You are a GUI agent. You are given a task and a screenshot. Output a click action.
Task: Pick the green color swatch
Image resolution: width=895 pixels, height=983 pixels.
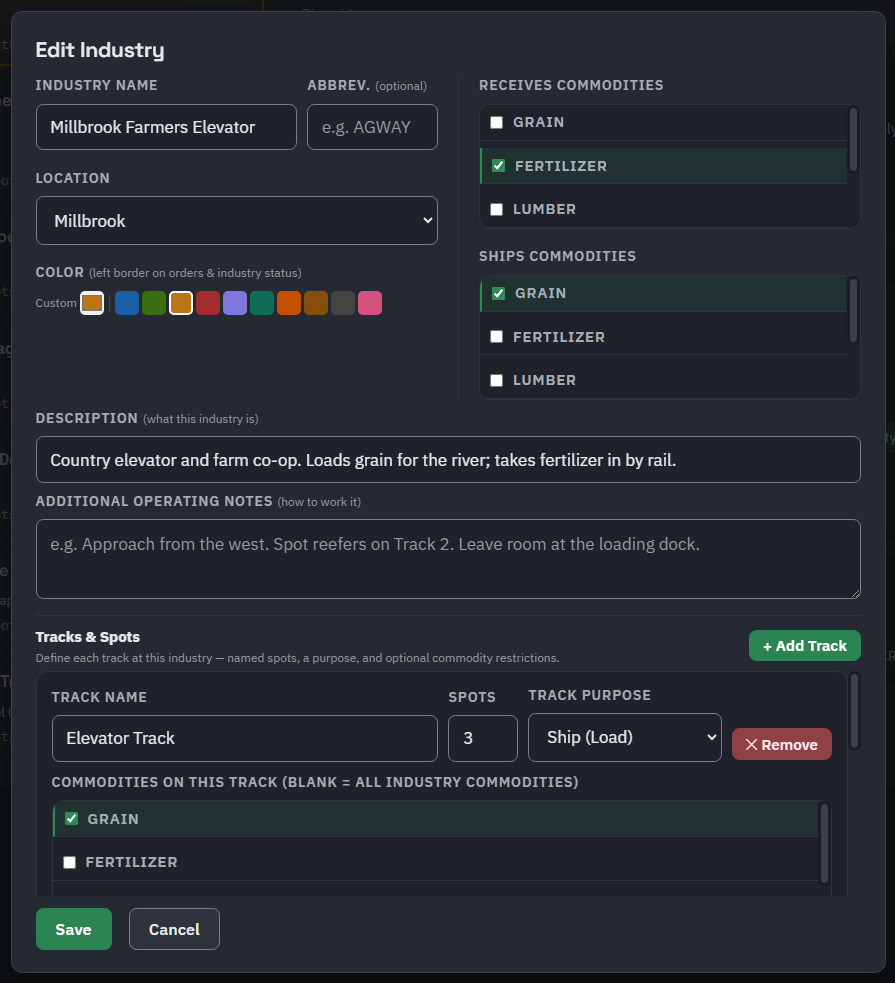[x=154, y=303]
